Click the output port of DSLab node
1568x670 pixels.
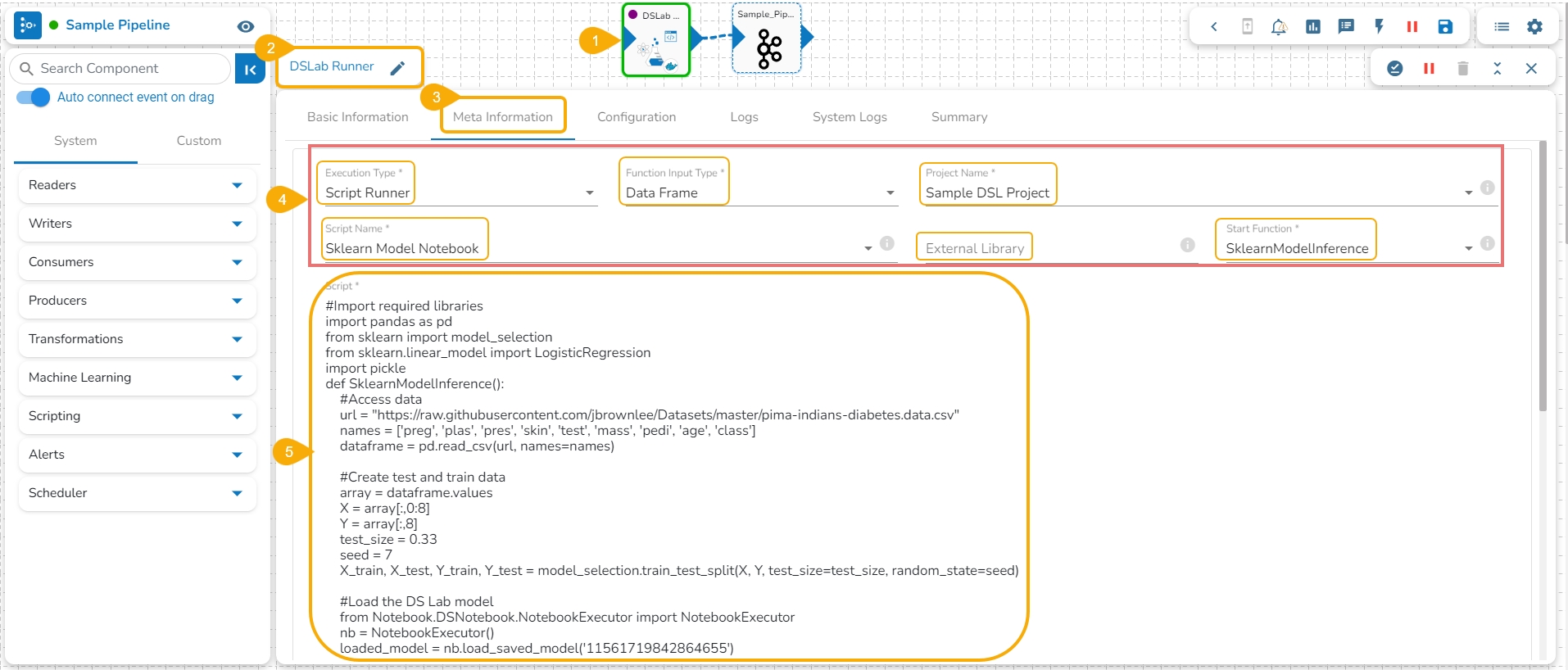coord(696,38)
